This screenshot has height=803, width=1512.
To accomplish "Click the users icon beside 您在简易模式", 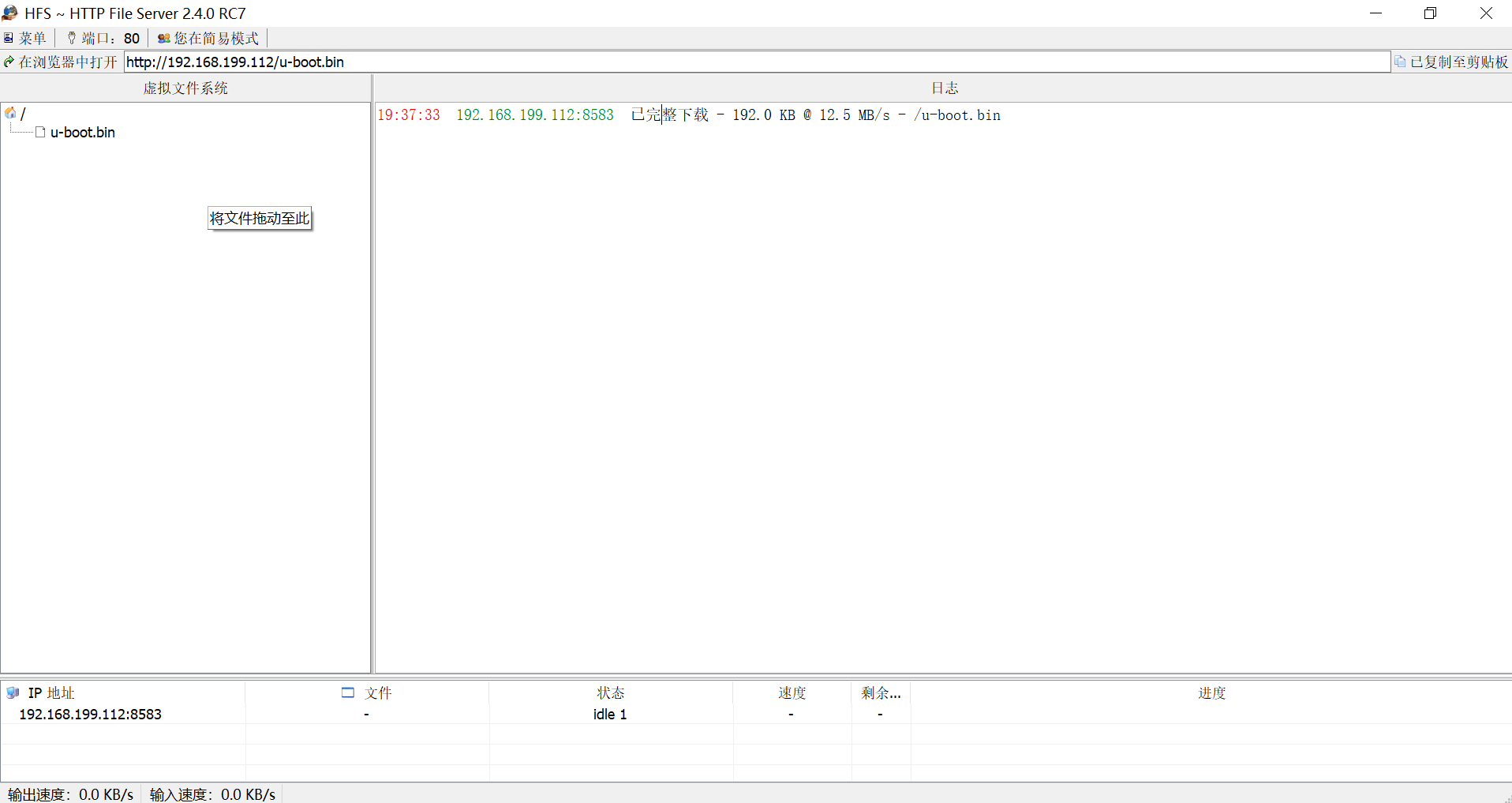I will coord(164,38).
